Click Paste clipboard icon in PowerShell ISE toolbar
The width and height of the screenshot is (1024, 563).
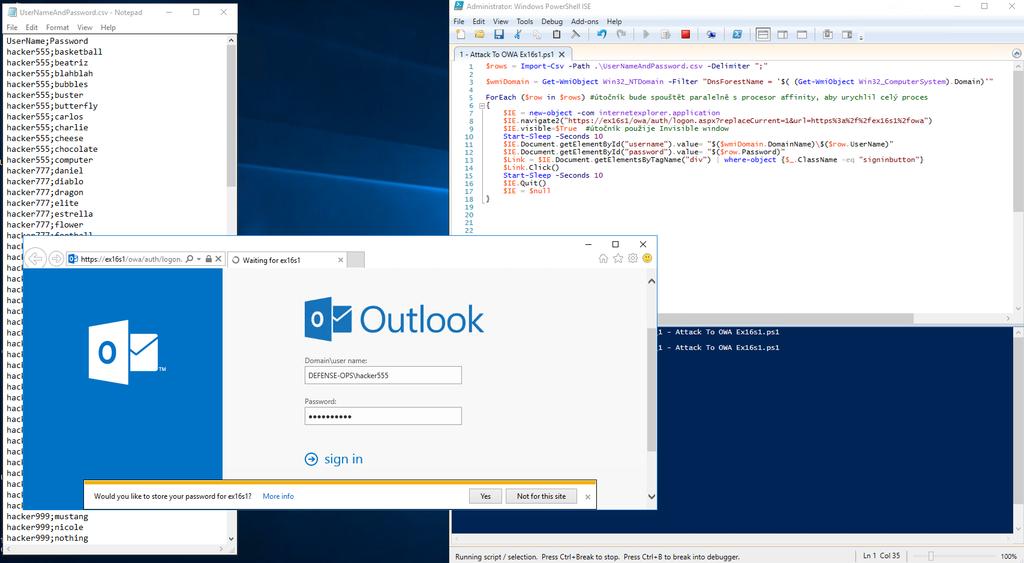[556, 35]
